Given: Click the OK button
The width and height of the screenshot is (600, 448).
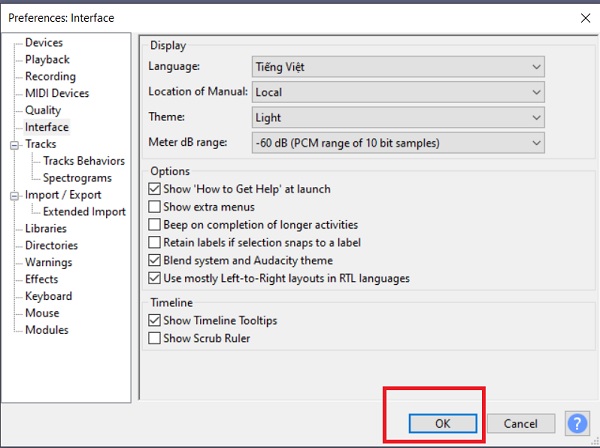Looking at the screenshot, I should click(x=443, y=424).
